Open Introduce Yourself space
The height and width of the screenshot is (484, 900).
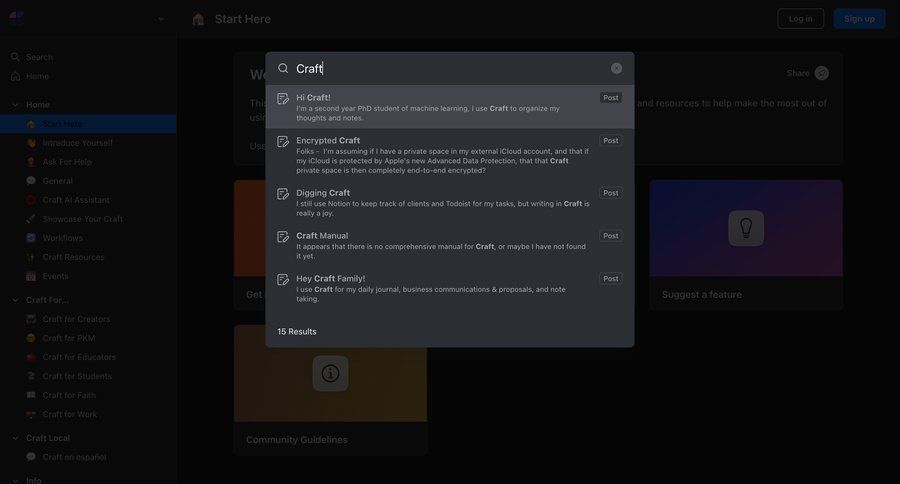click(88, 142)
